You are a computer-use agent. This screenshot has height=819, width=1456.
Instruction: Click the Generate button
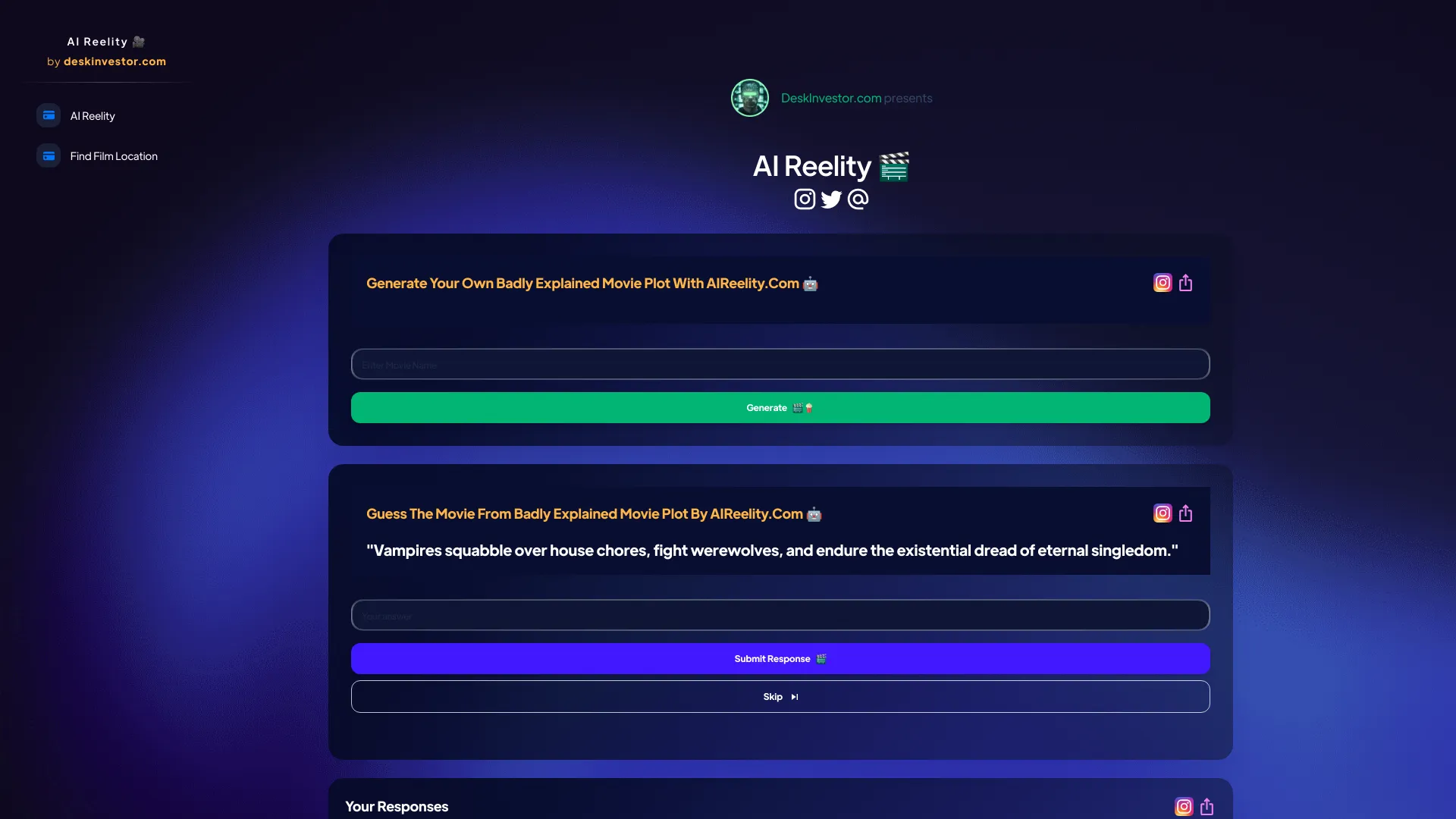click(x=780, y=407)
